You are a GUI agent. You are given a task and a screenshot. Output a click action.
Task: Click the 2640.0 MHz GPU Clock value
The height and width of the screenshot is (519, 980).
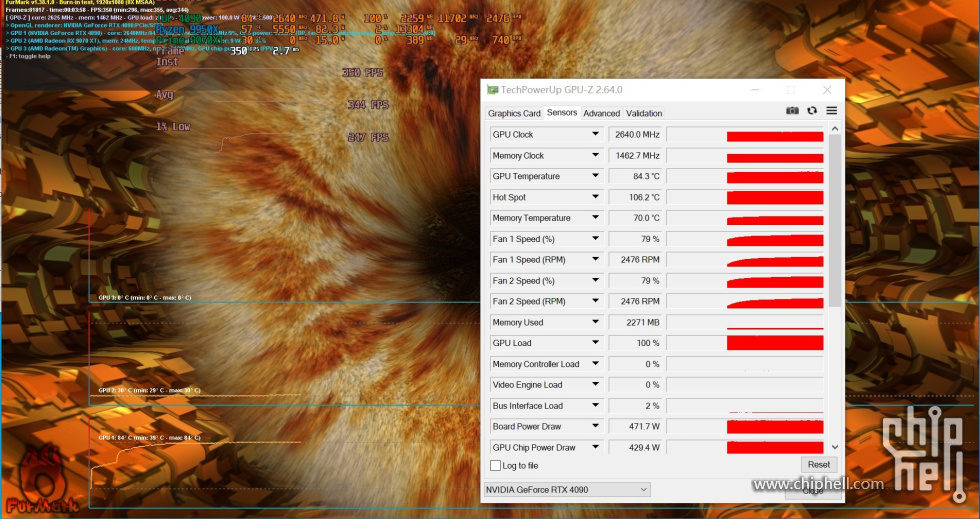(x=636, y=134)
